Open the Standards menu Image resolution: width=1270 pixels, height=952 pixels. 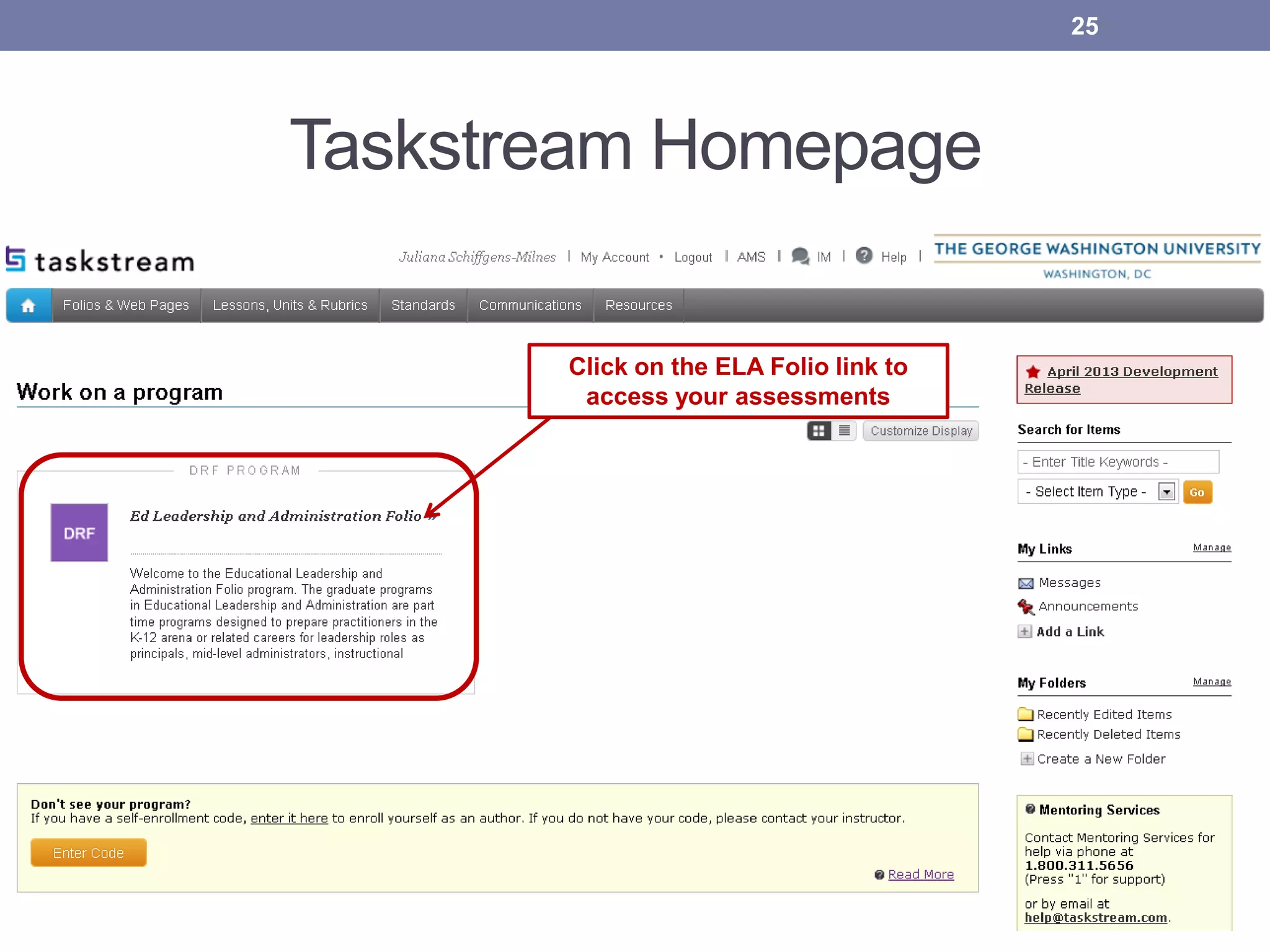click(424, 305)
